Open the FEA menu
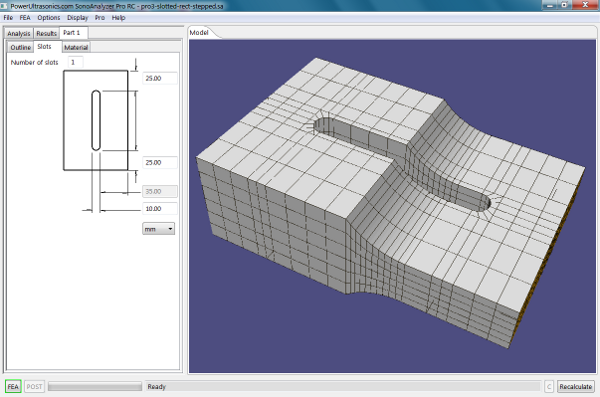This screenshot has width=600, height=397. [25, 18]
